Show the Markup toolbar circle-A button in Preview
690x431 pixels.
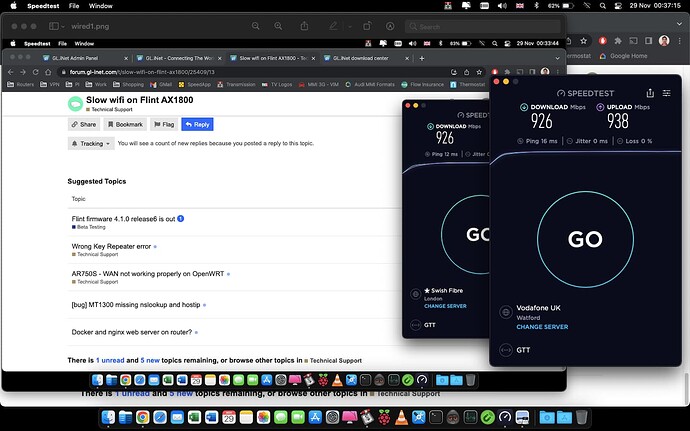tap(390, 26)
